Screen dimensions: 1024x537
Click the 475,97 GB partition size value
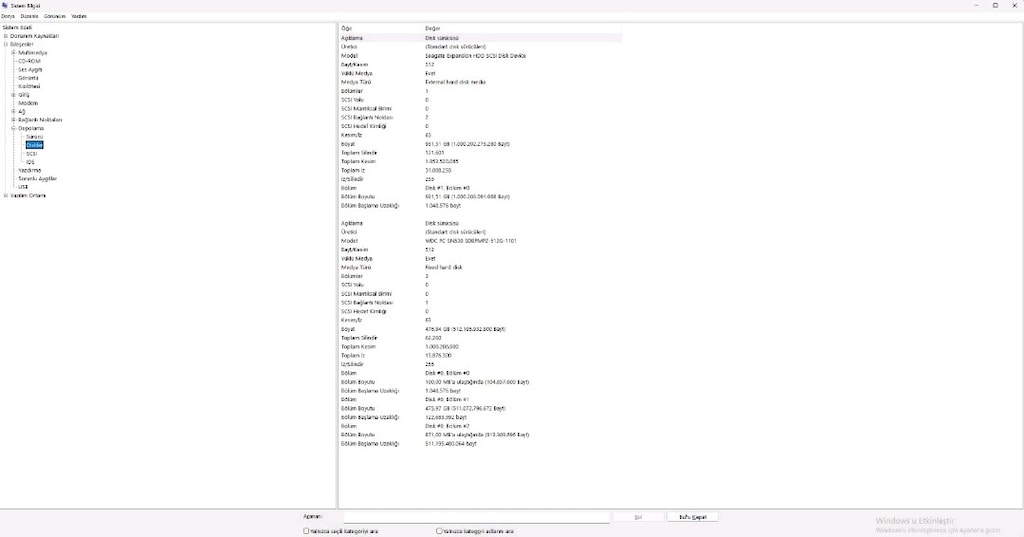[x=466, y=408]
